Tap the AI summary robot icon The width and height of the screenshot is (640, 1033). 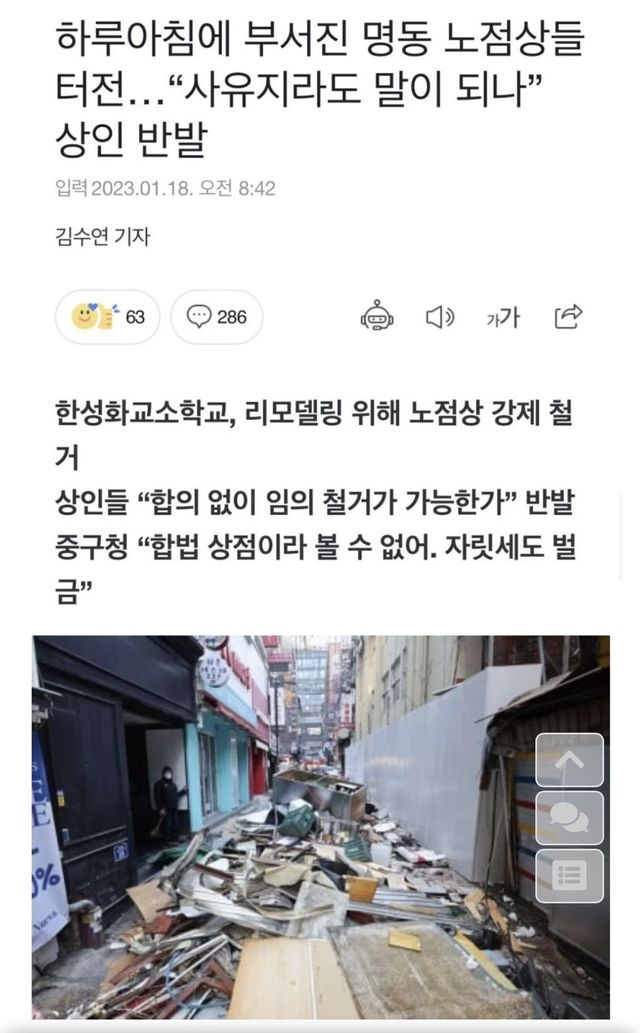tap(377, 316)
